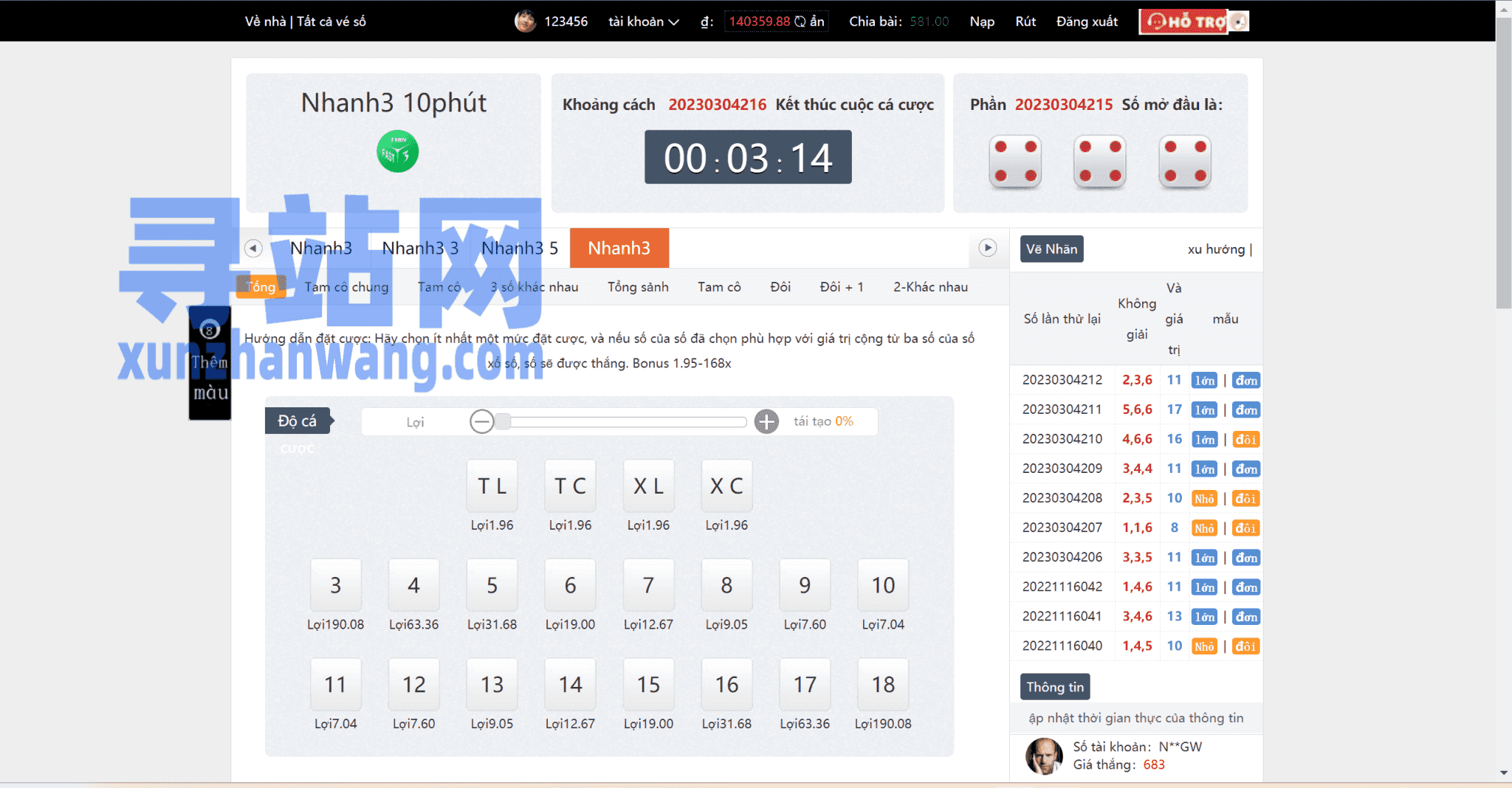Viewport: 1512px width, 788px height.
Task: Click the first result die
Action: coord(1015,162)
